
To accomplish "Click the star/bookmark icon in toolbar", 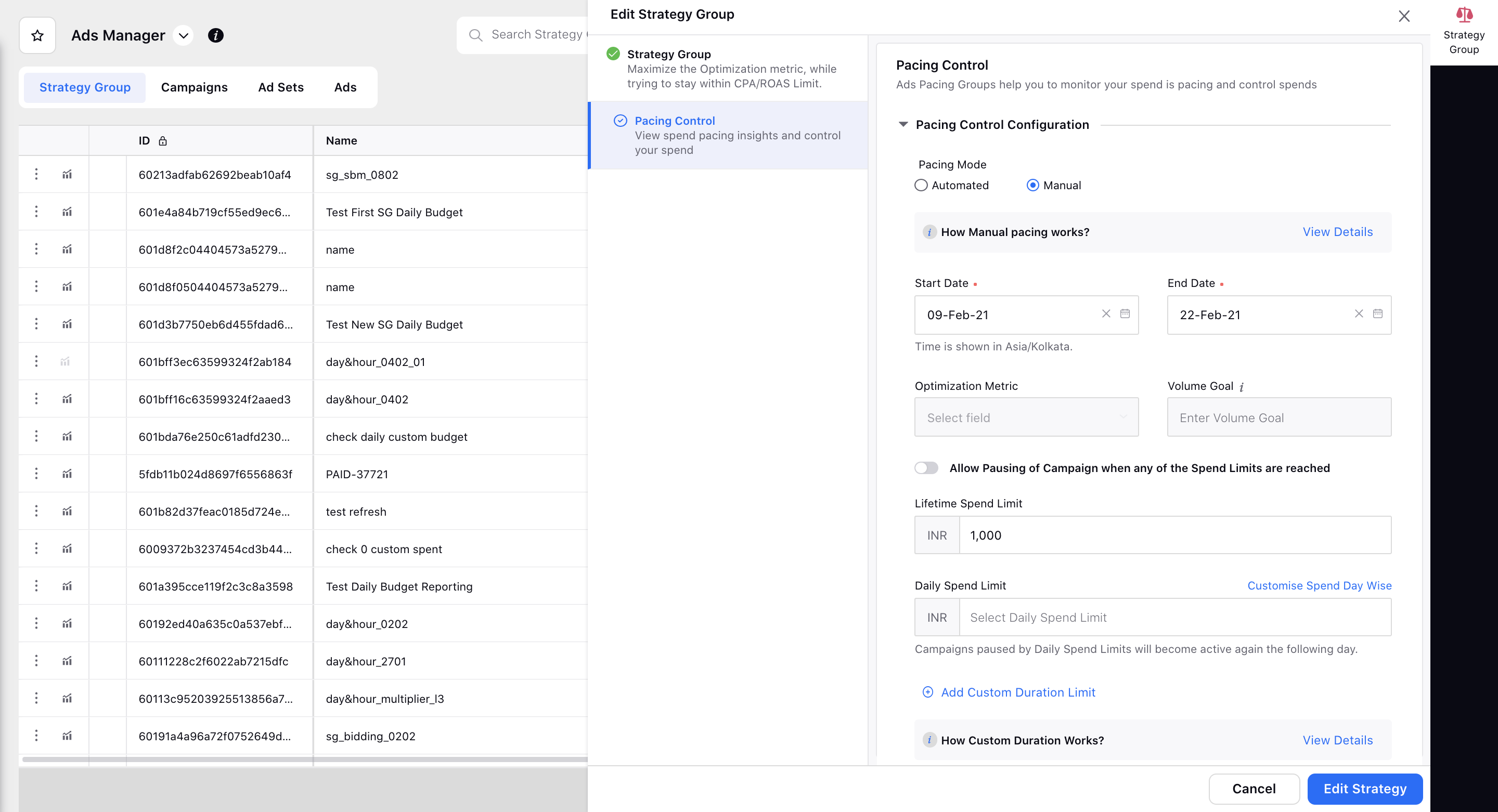I will pyautogui.click(x=36, y=35).
